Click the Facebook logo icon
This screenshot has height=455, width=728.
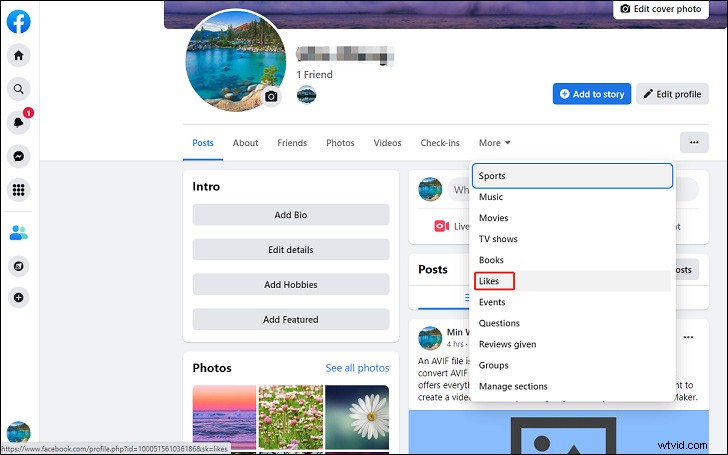click(19, 21)
